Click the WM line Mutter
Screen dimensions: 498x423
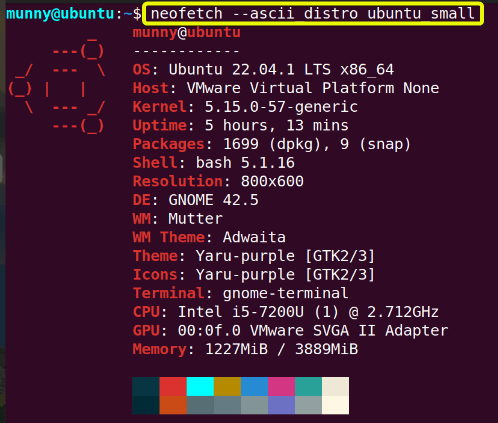coord(178,219)
